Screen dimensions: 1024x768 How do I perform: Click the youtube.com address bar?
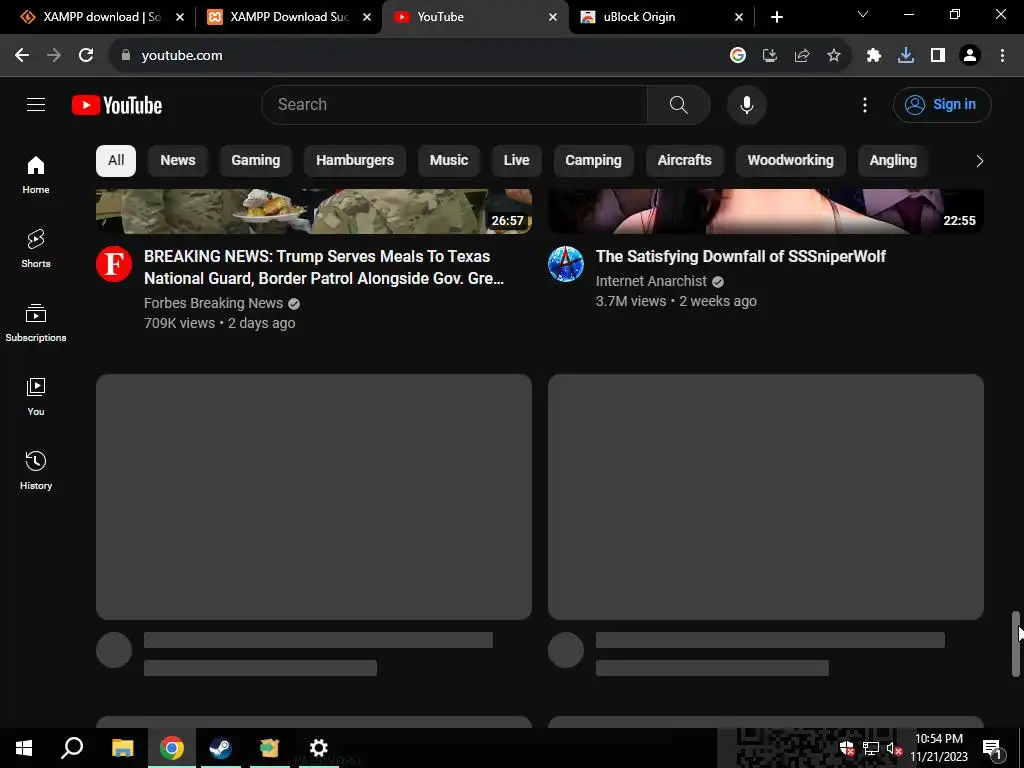[418, 56]
